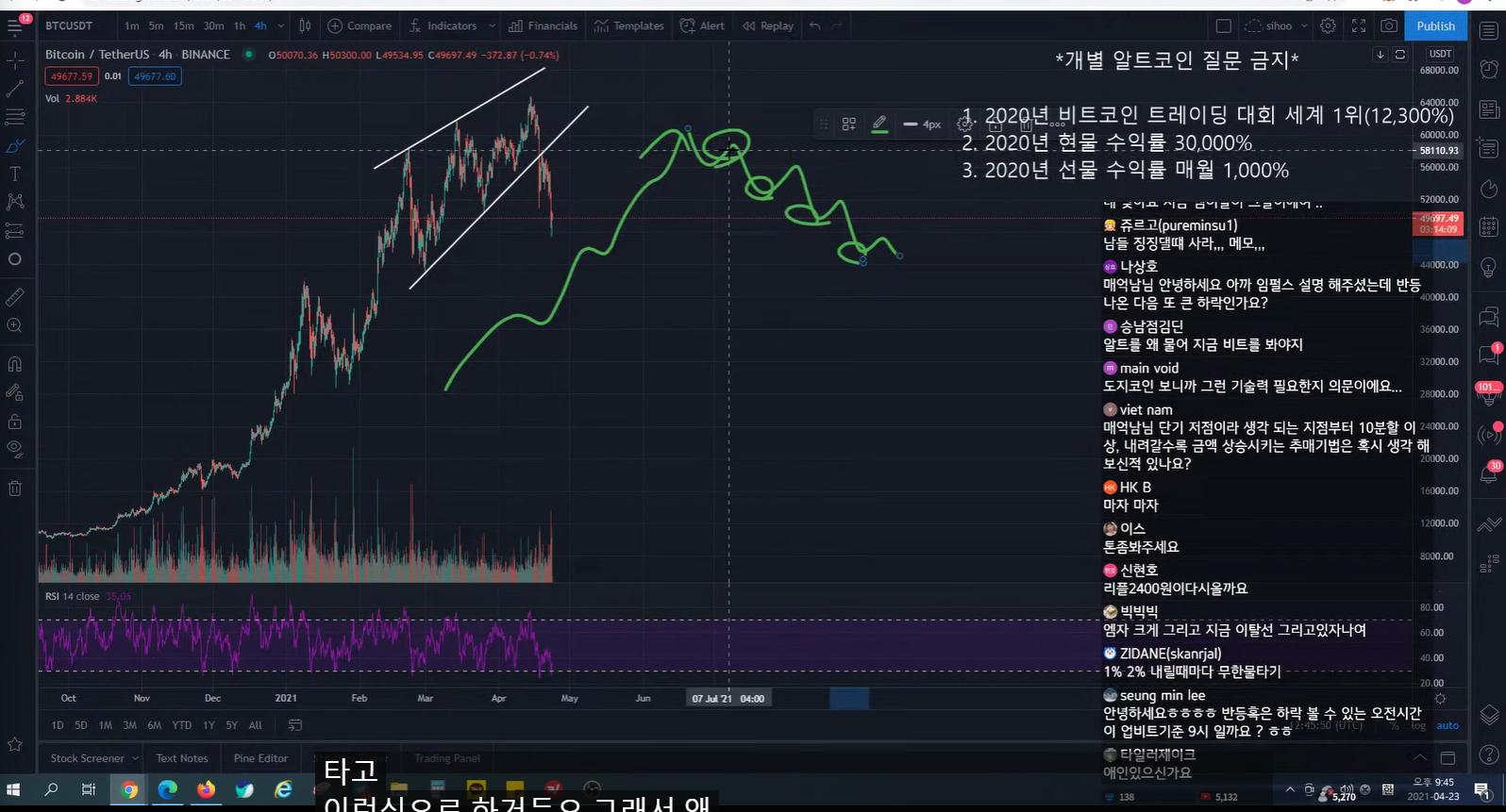Toggle magnet mode for drawings
Image resolution: width=1506 pixels, height=812 pixels.
tap(15, 364)
